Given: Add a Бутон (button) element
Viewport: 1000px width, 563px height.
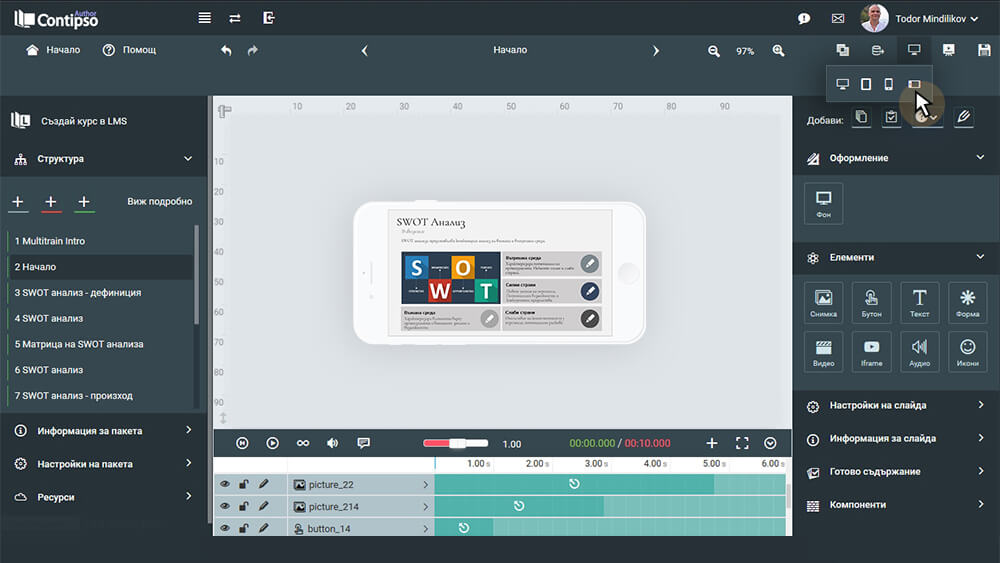Looking at the screenshot, I should click(x=871, y=302).
